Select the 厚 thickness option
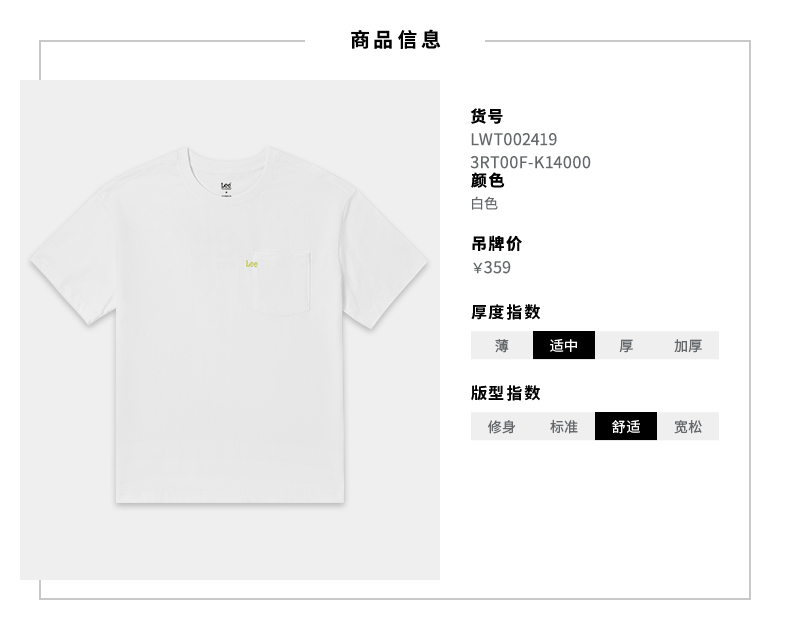 click(x=626, y=345)
